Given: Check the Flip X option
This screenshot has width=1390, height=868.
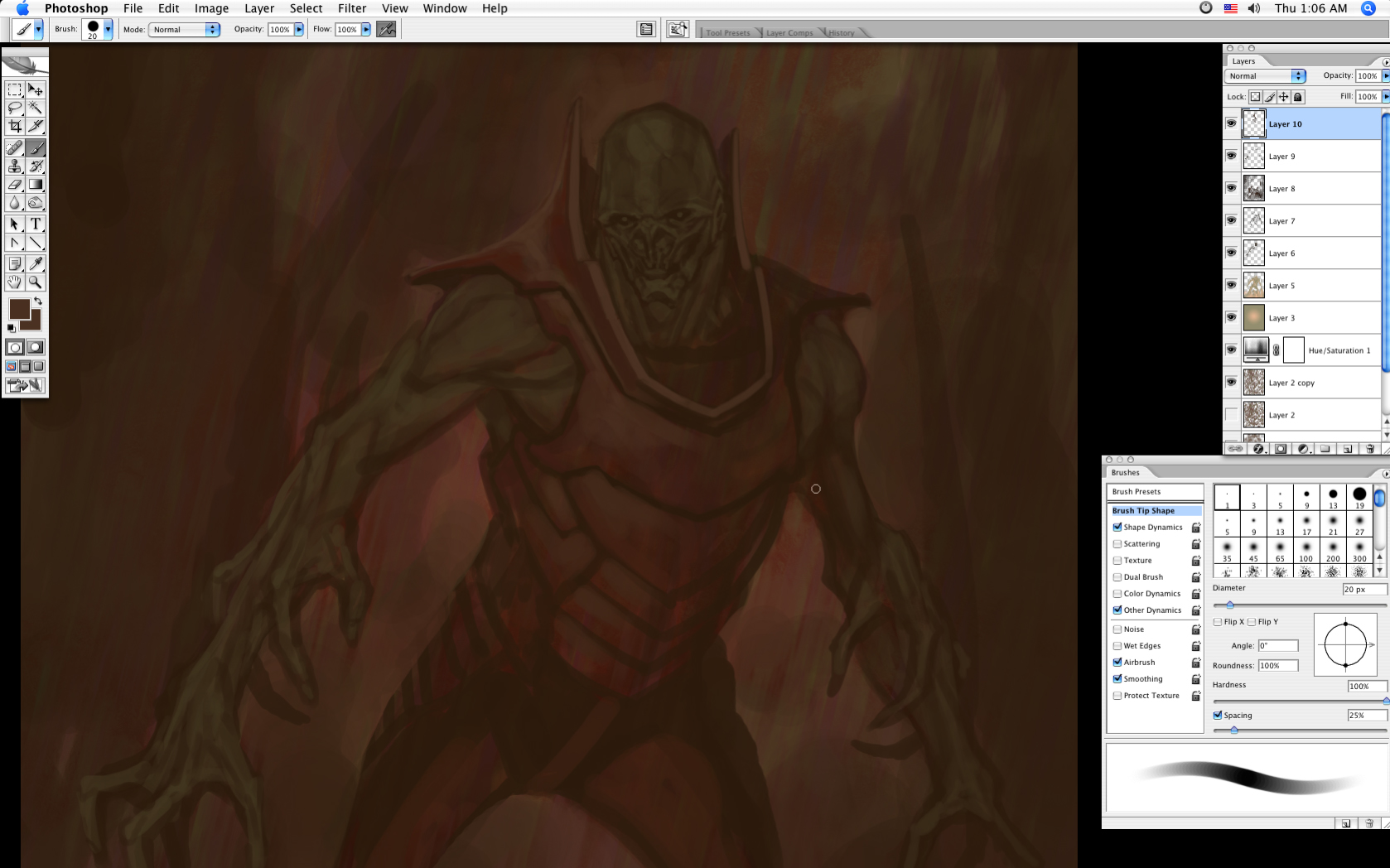Looking at the screenshot, I should point(1218,621).
